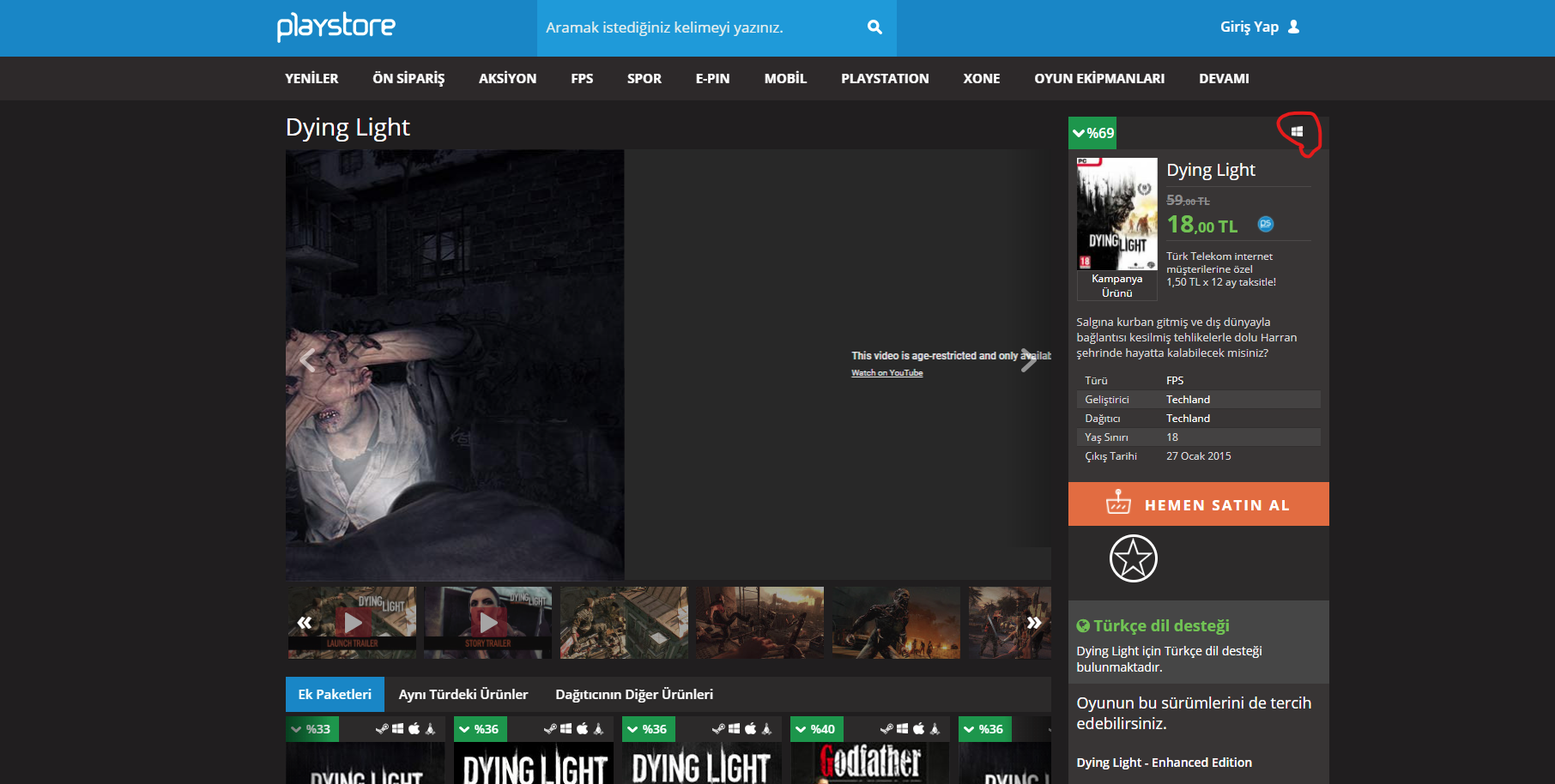Expand the DEVAMI menu for more categories
Screen dimensions: 1555x784
point(1224,79)
